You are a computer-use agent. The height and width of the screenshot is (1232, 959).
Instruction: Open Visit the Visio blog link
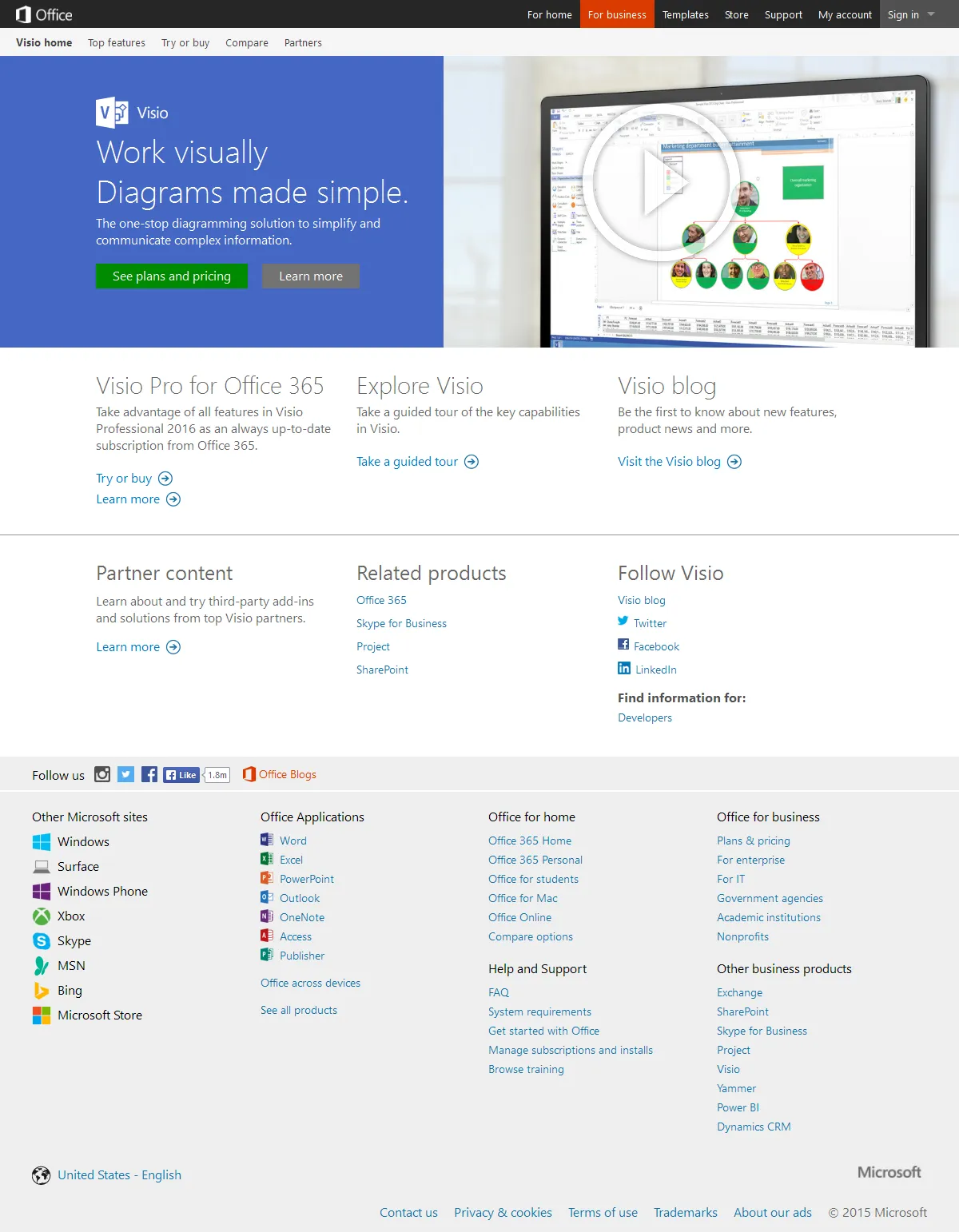tap(680, 462)
